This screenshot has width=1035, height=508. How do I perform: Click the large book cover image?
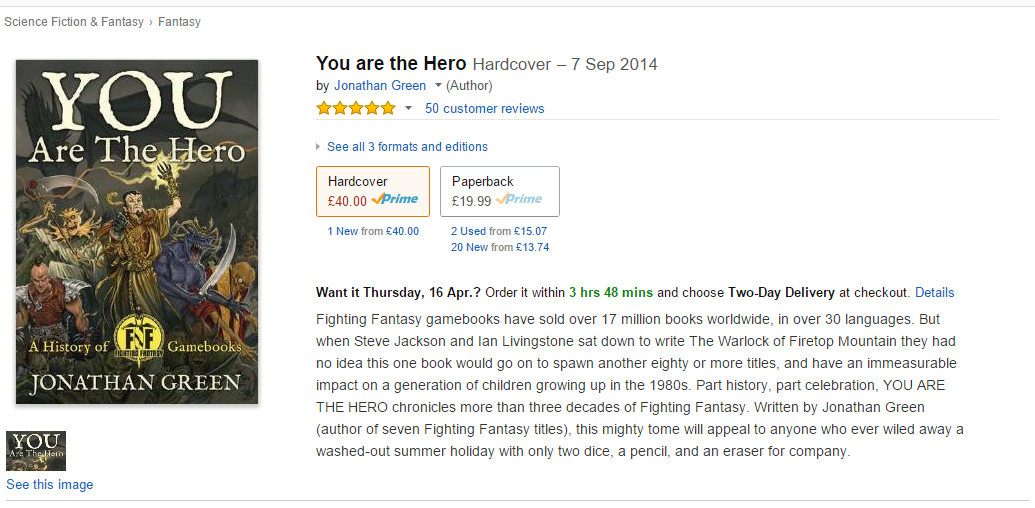click(x=137, y=232)
